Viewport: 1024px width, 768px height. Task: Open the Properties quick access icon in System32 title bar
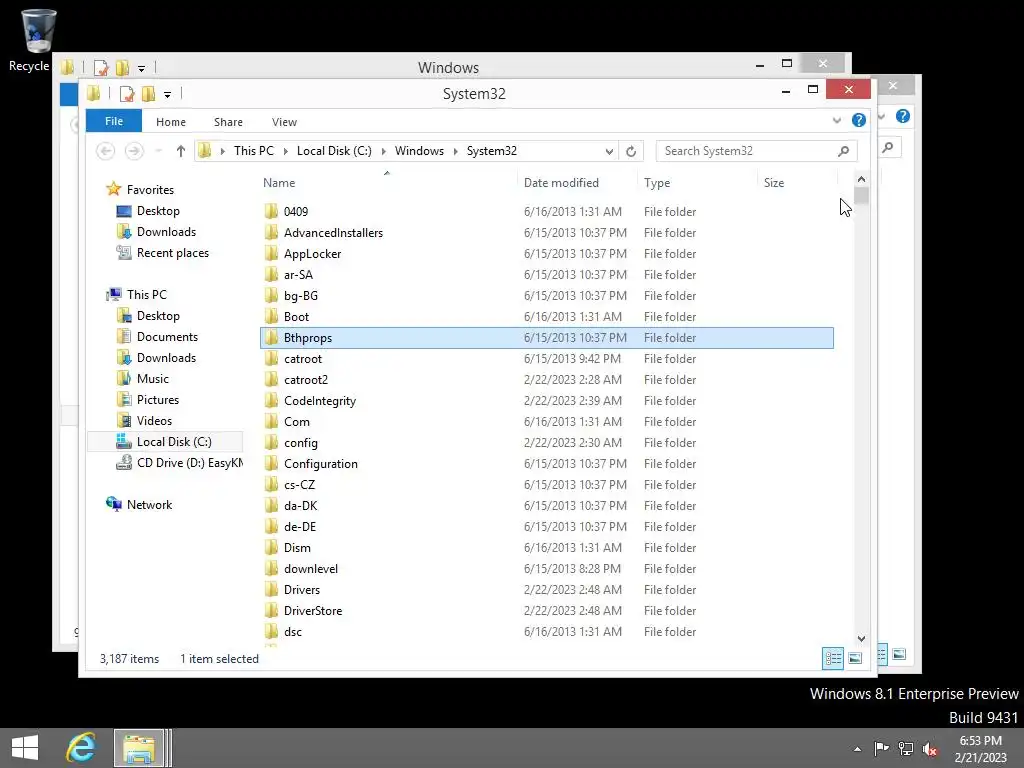pos(127,94)
